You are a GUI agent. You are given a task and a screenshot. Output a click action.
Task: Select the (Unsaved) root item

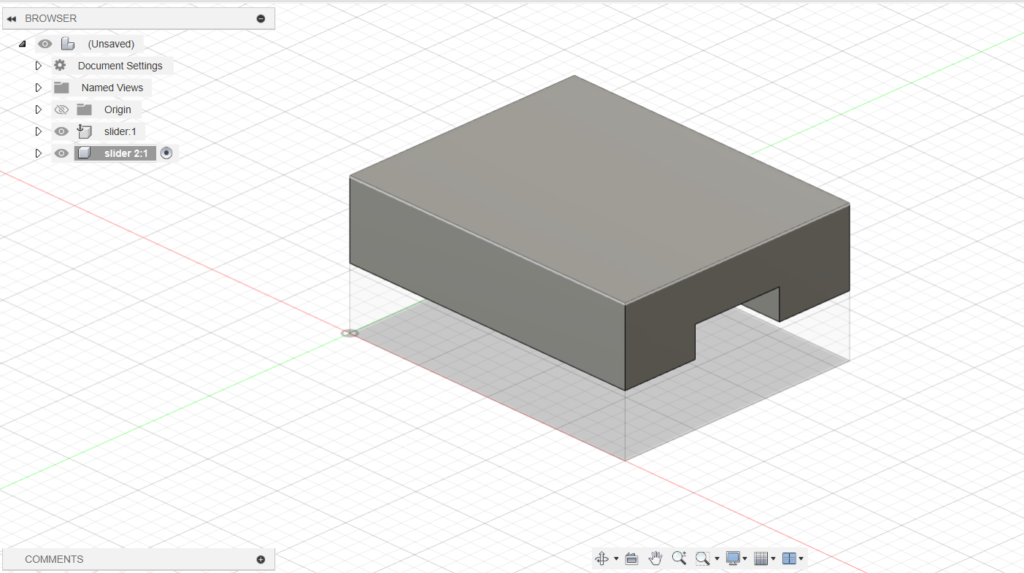111,44
